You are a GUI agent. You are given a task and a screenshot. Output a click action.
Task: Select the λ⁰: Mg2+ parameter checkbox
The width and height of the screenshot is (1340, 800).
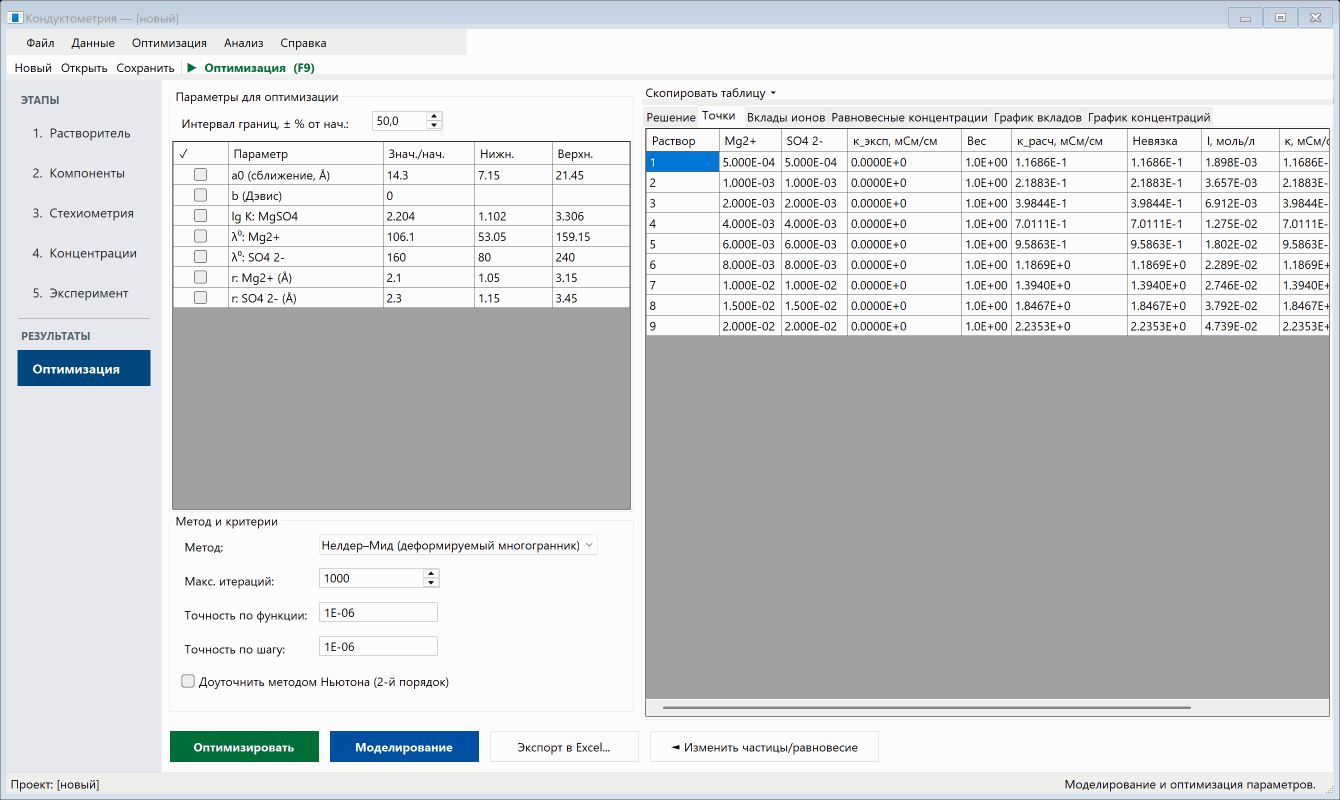[200, 236]
